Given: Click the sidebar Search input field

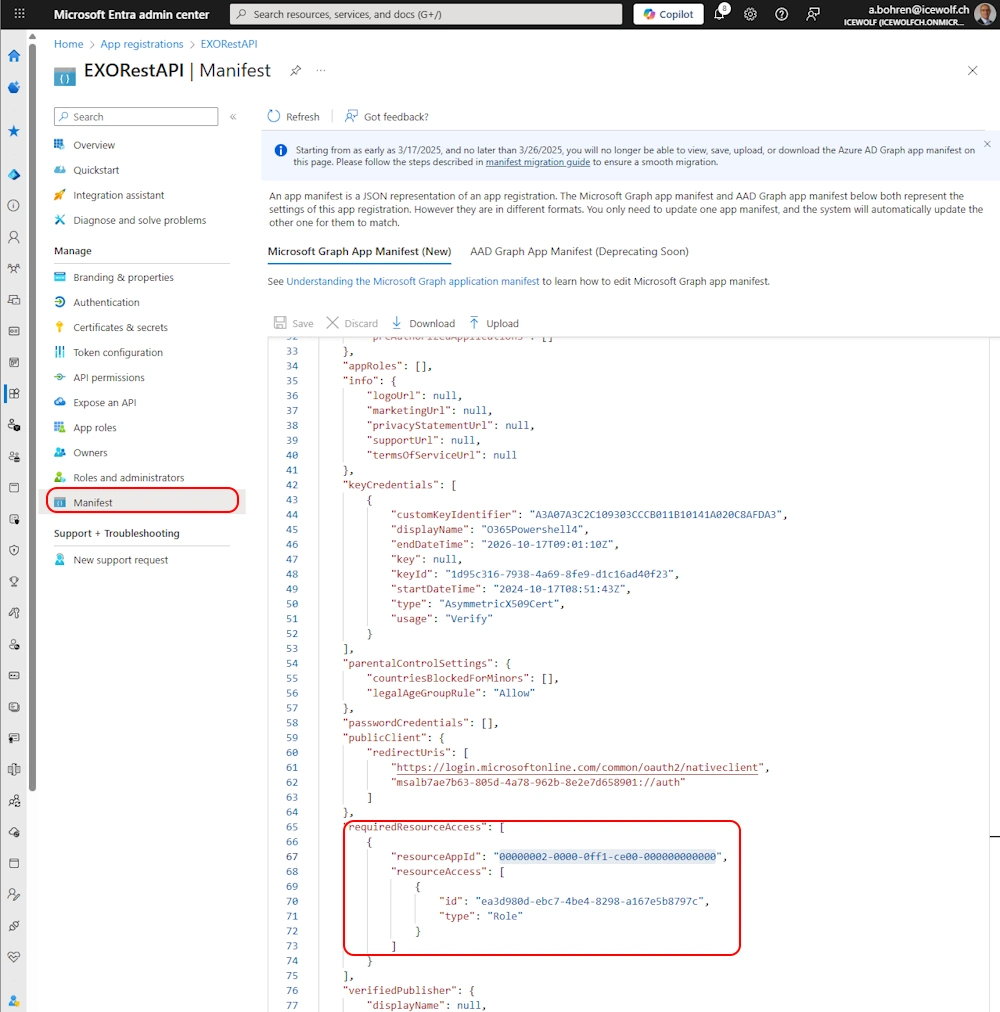Looking at the screenshot, I should tap(136, 117).
